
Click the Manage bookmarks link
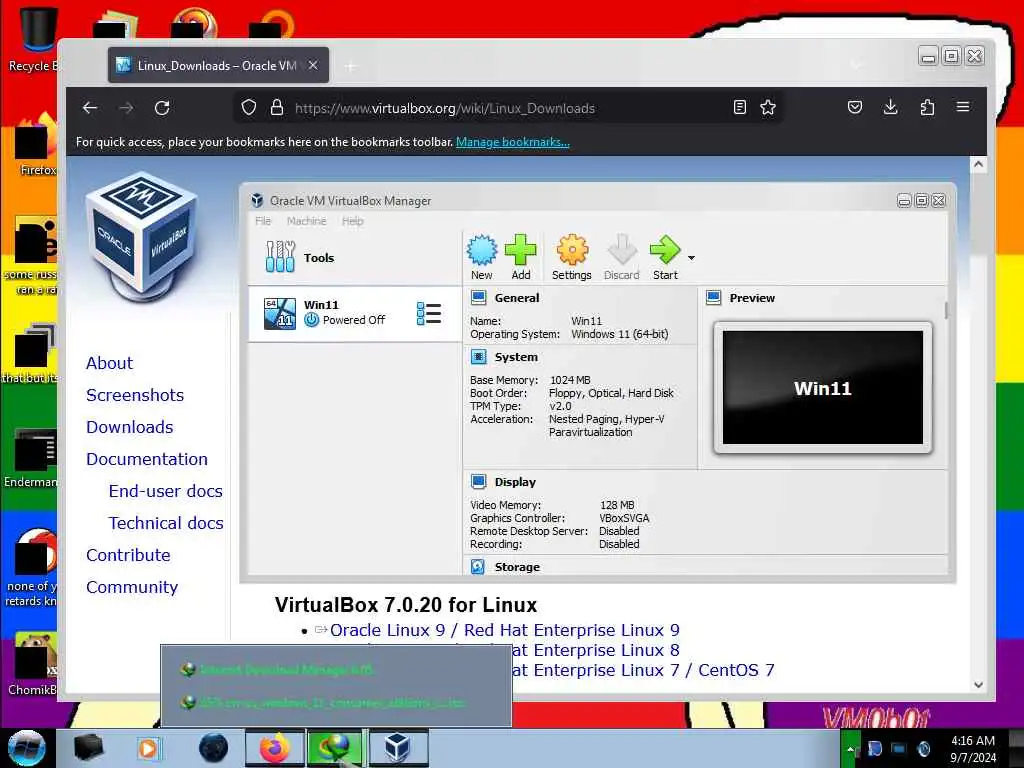tap(513, 142)
